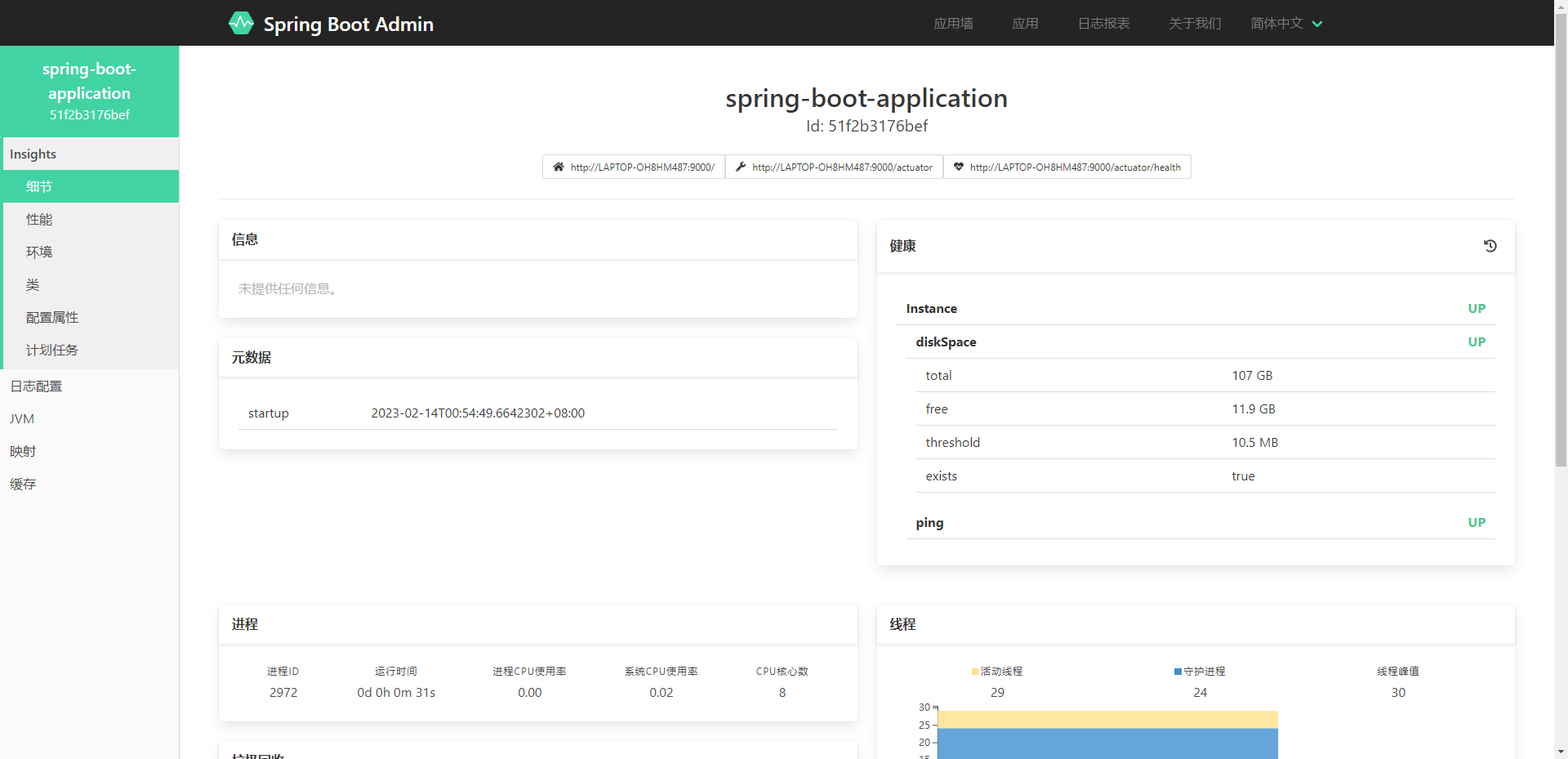Click the instance Id 51f2b3176bef subtitle
Image resolution: width=1568 pixels, height=759 pixels.
[x=866, y=127]
